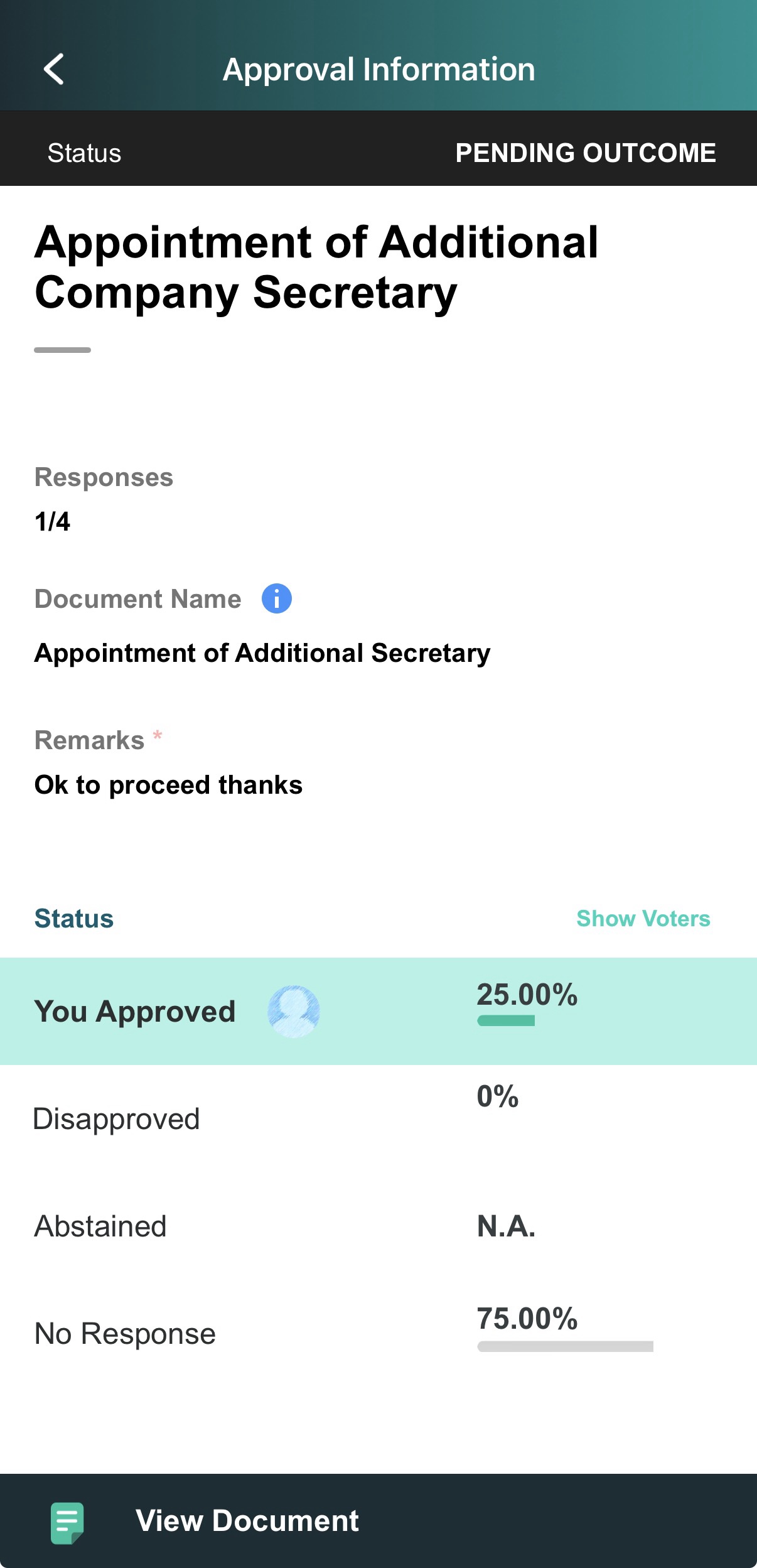Tap the Document Name info icon
The width and height of the screenshot is (757, 1568).
[x=276, y=598]
